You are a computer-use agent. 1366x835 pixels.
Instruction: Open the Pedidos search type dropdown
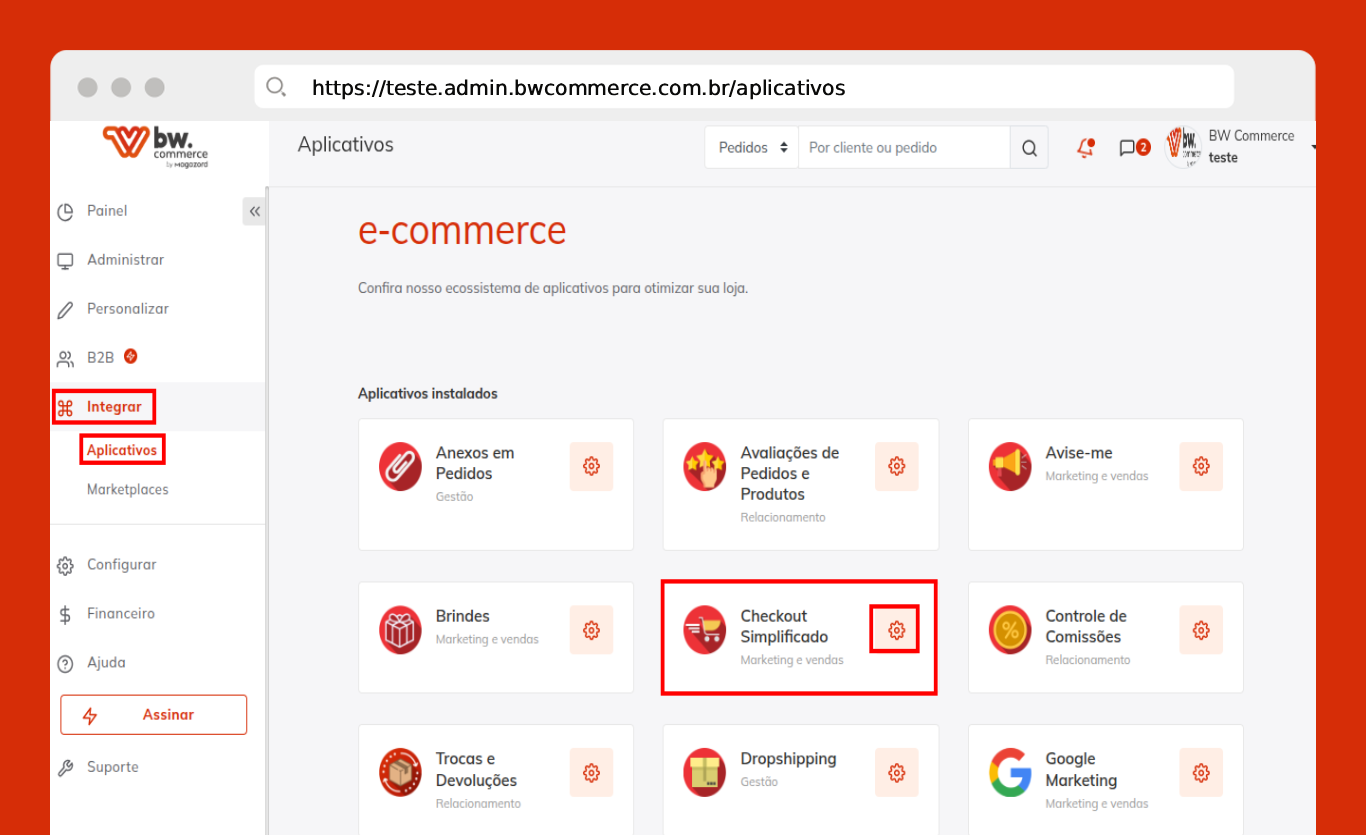click(752, 148)
